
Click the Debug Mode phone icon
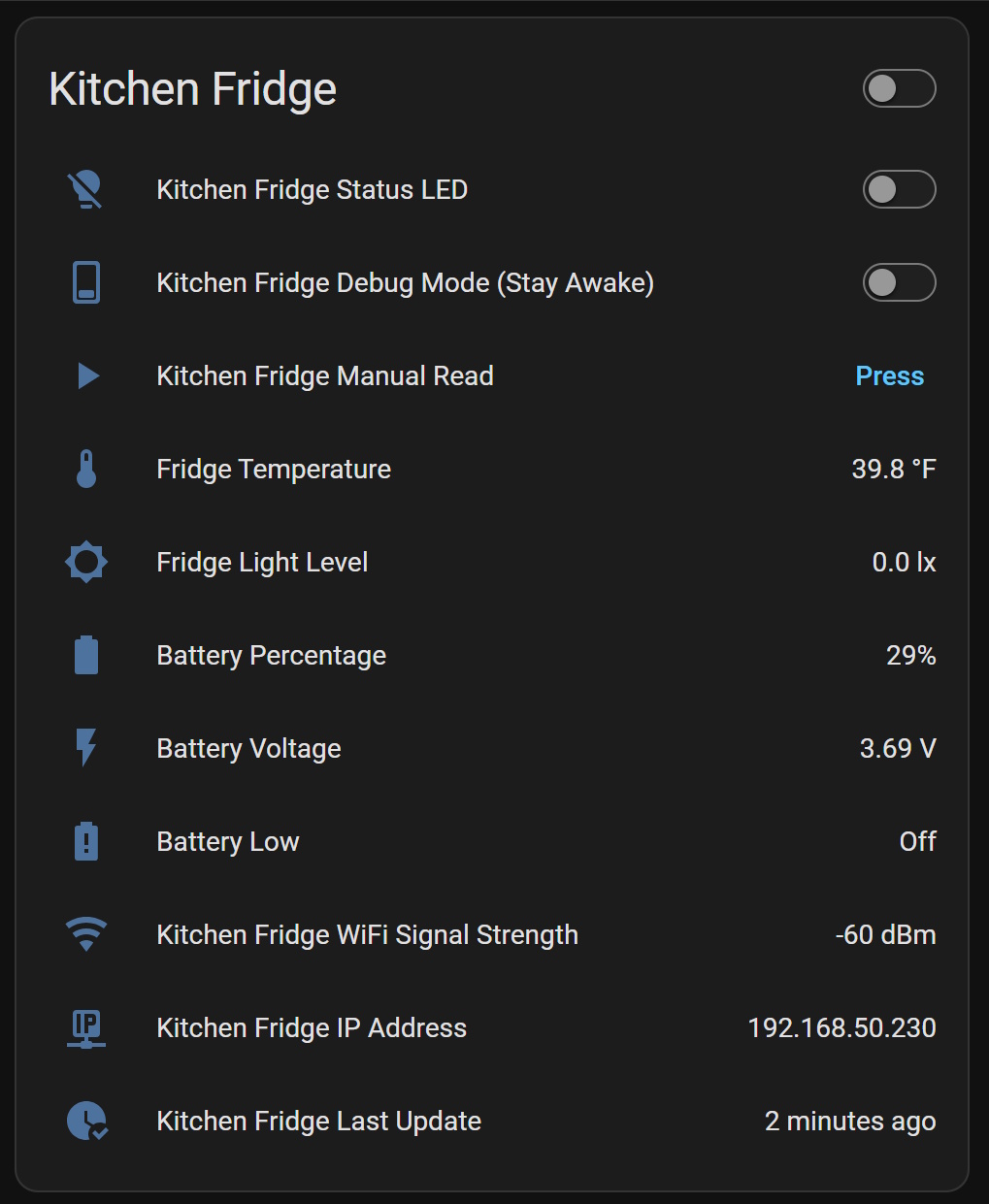(x=86, y=282)
